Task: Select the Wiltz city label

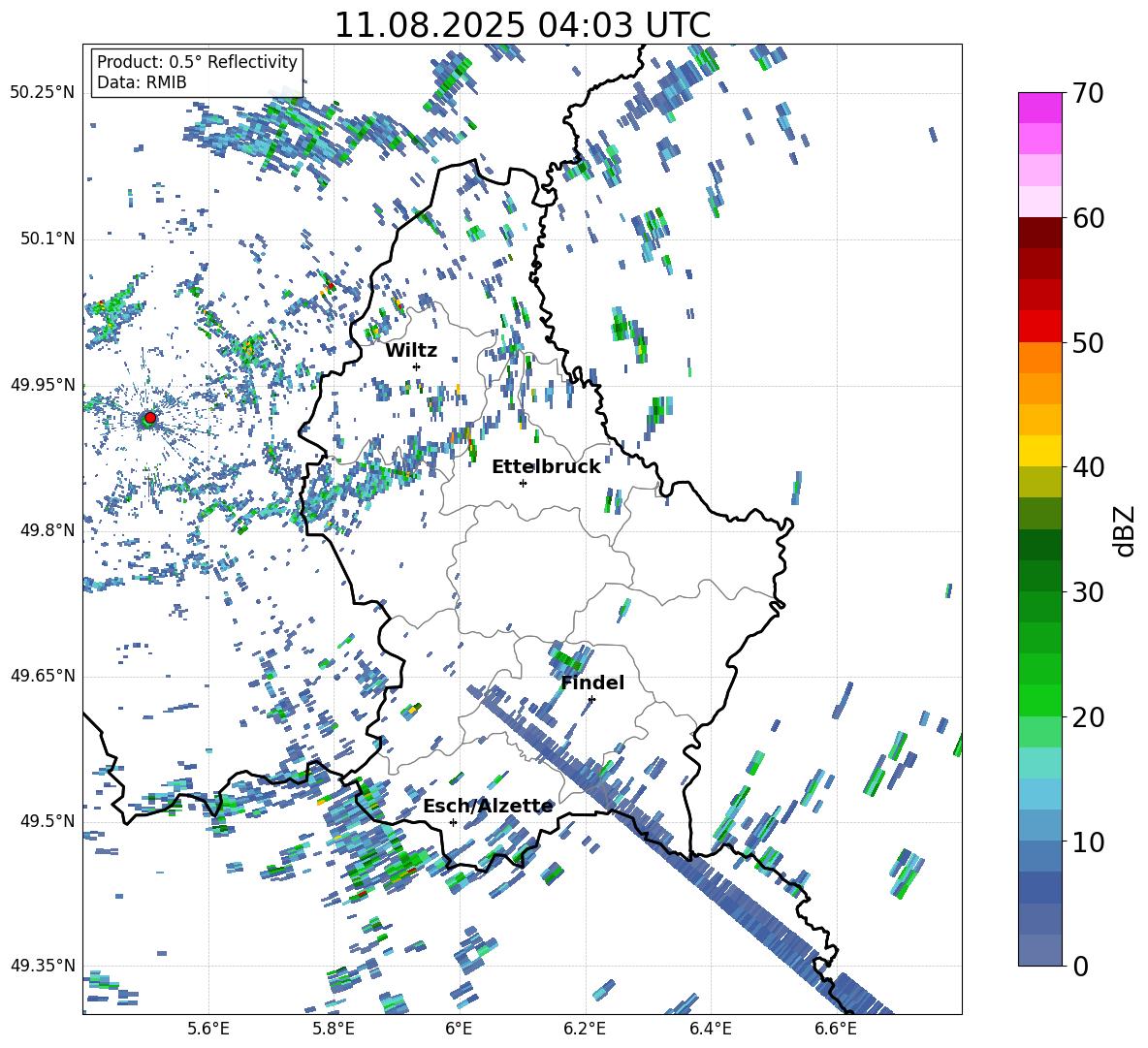Action: tap(411, 351)
